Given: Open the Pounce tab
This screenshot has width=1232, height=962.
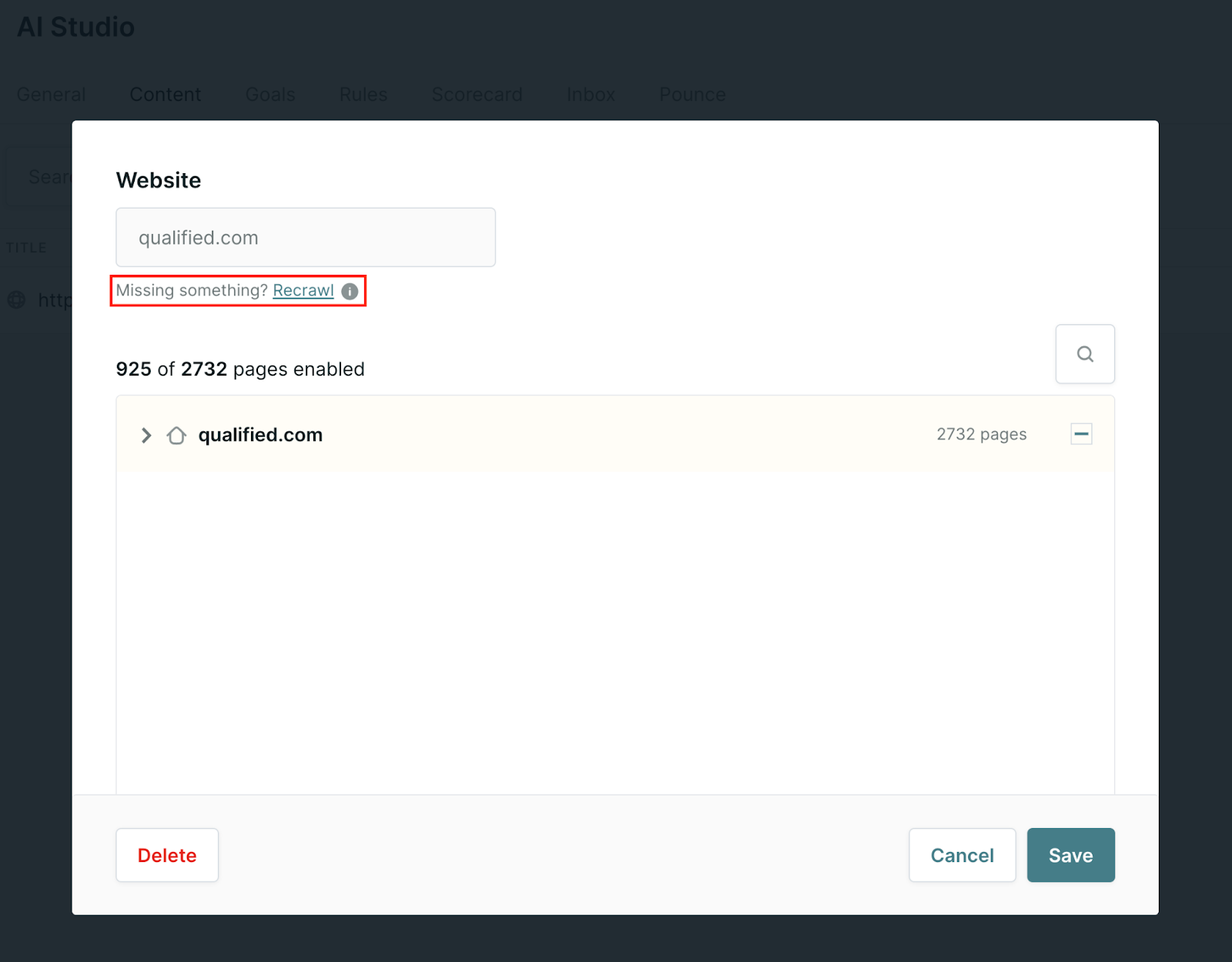Looking at the screenshot, I should [x=692, y=95].
